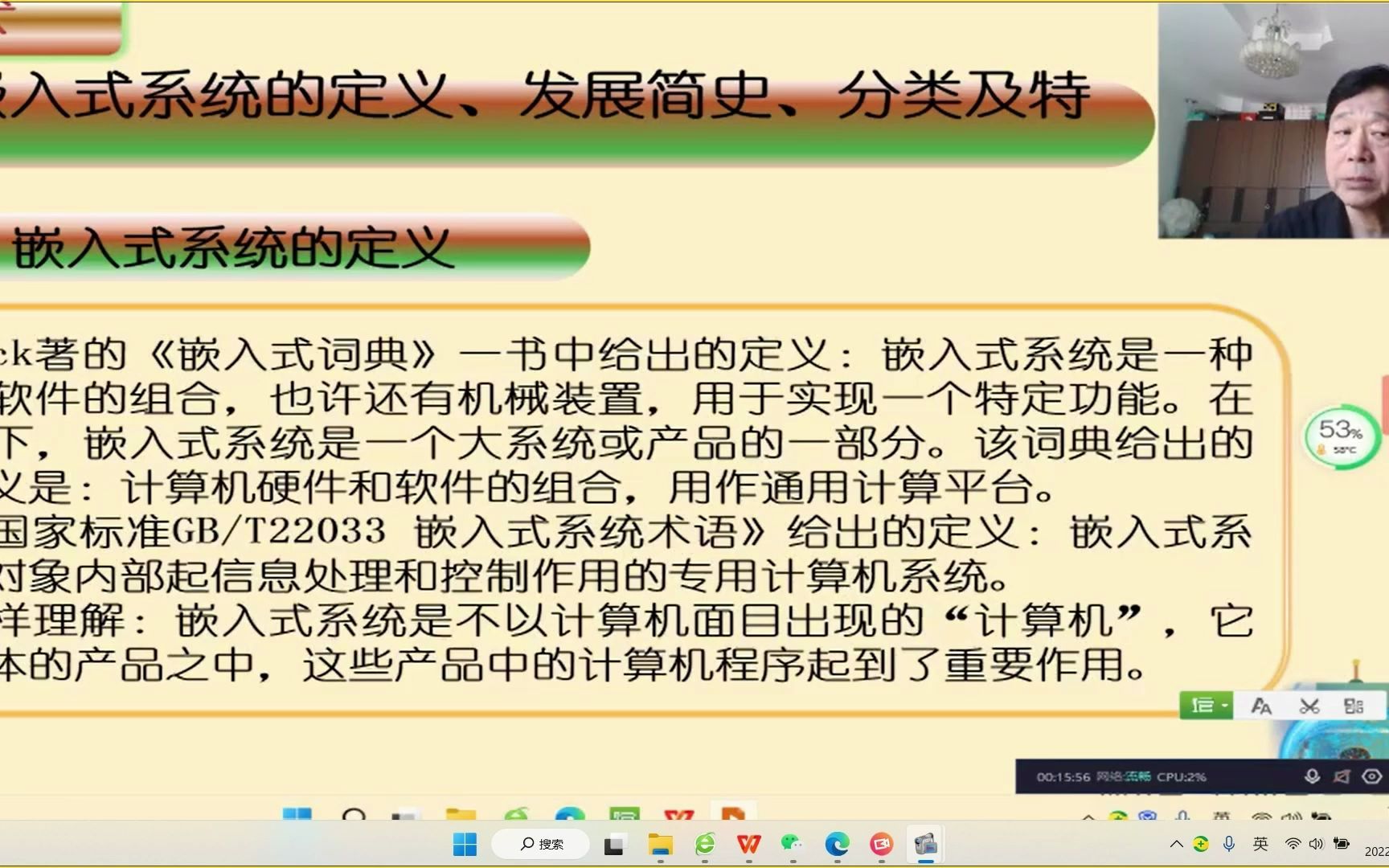Launch the green 360 browser taskbar icon
This screenshot has width=1389, height=868.
(x=705, y=844)
